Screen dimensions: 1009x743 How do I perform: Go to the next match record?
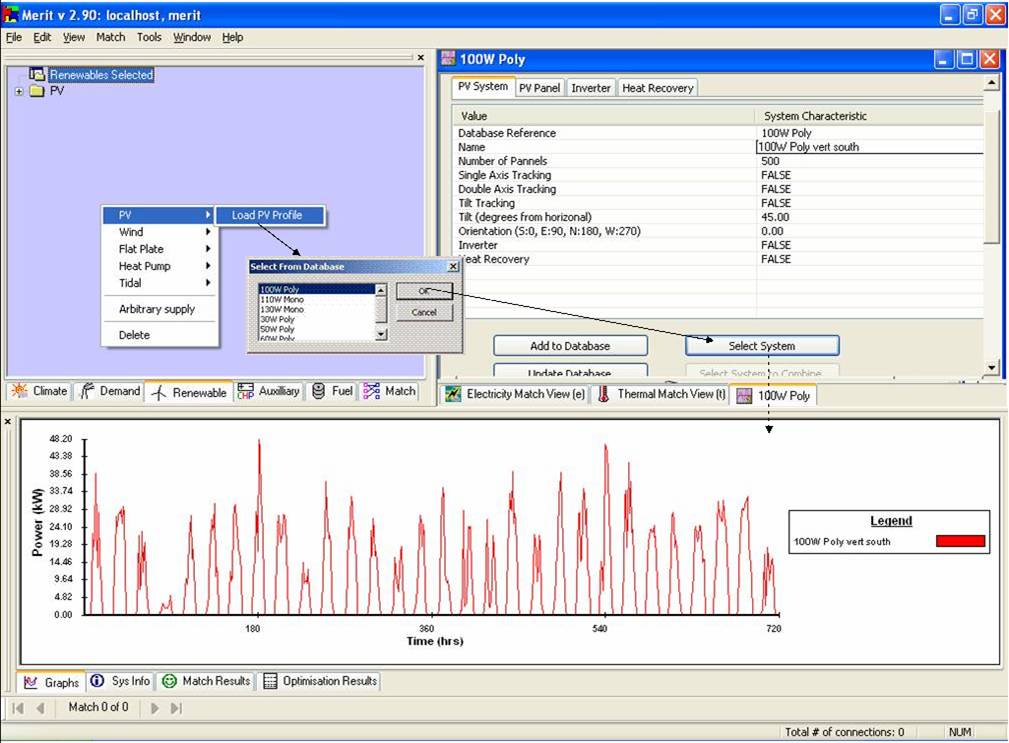[155, 708]
